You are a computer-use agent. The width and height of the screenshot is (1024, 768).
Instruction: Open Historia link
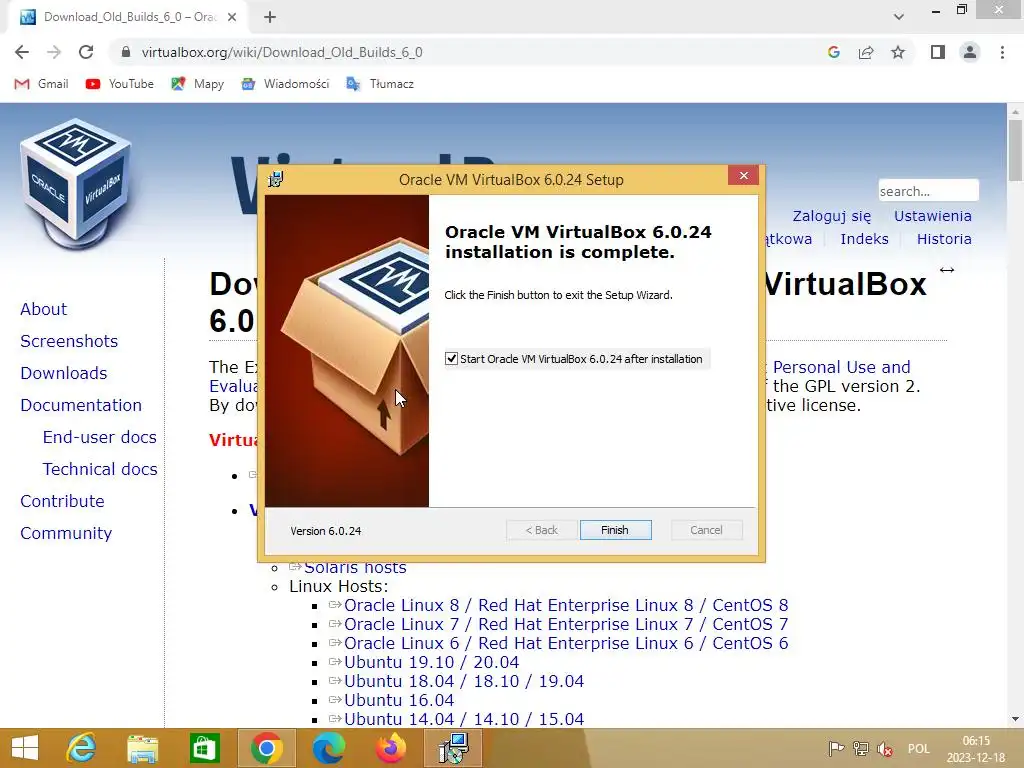pyautogui.click(x=944, y=239)
